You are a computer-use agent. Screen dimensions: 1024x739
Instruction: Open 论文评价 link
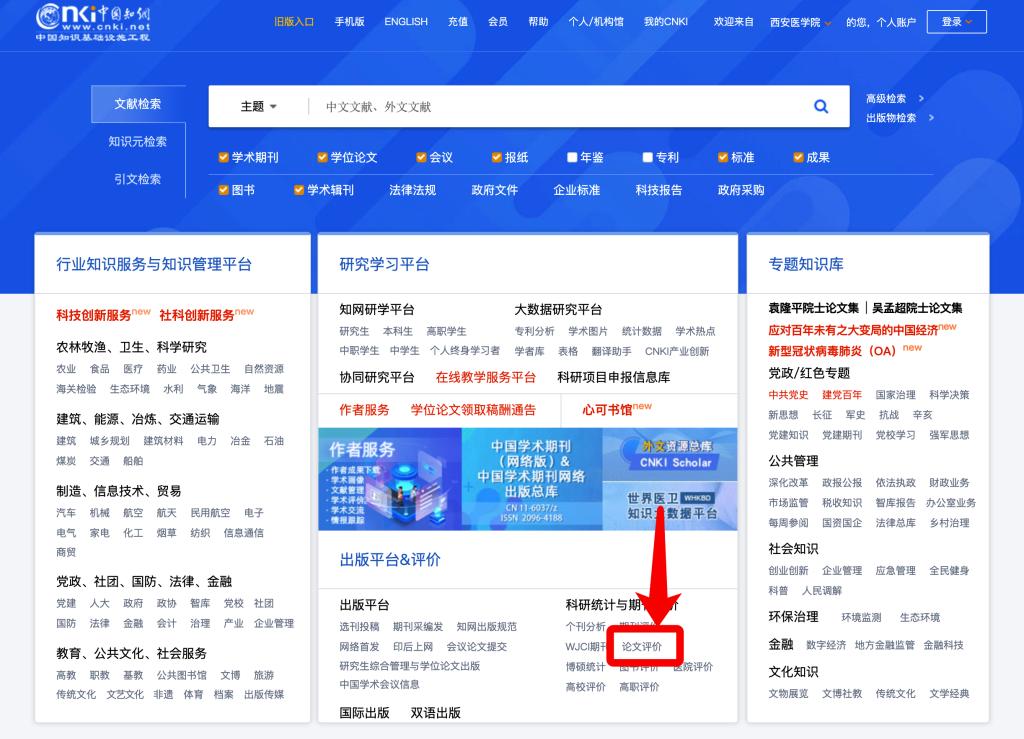click(x=641, y=646)
